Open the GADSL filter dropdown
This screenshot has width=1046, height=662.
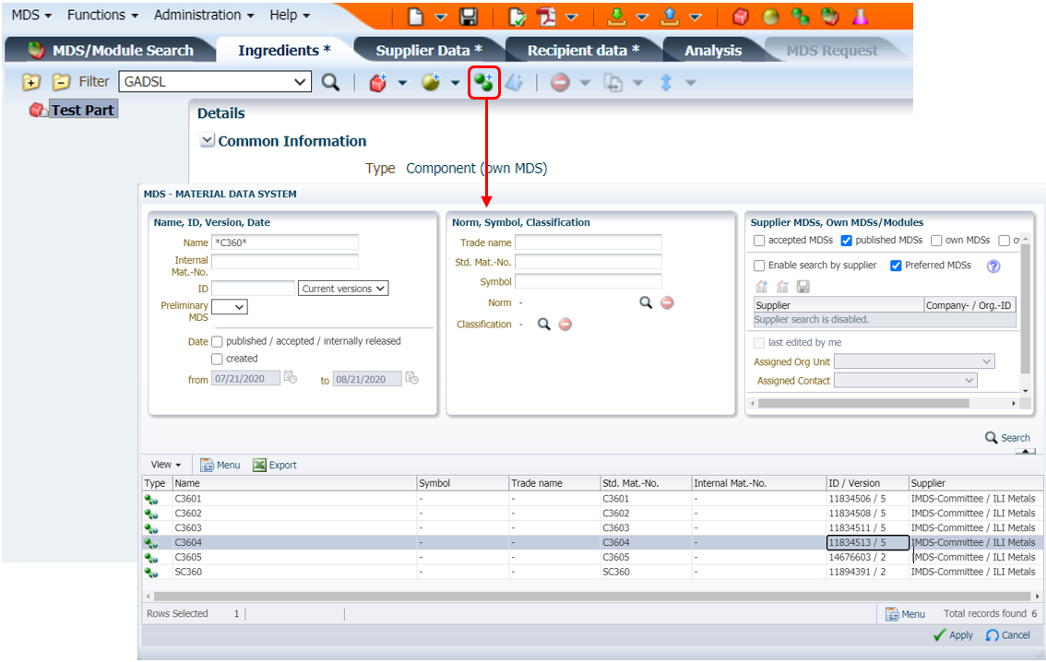[x=302, y=82]
